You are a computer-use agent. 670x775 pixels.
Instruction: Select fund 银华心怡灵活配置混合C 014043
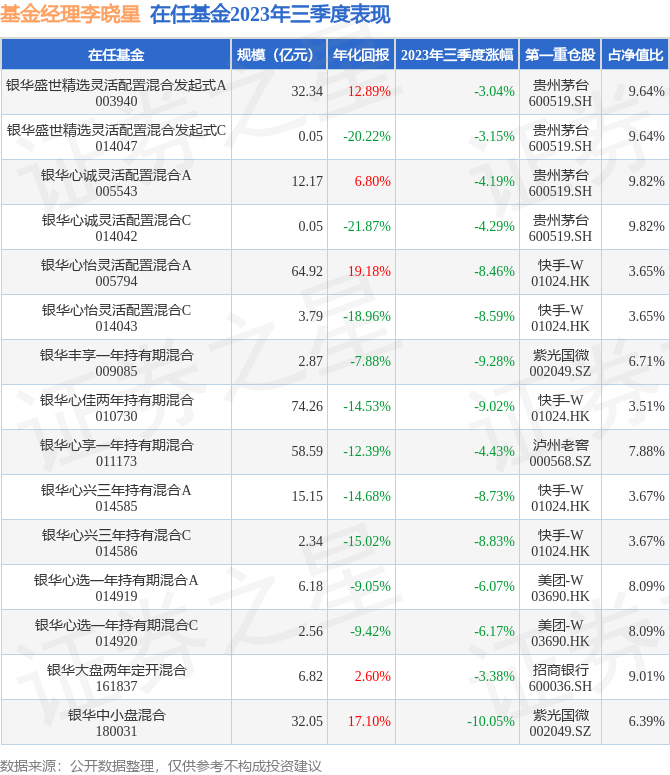(x=116, y=317)
